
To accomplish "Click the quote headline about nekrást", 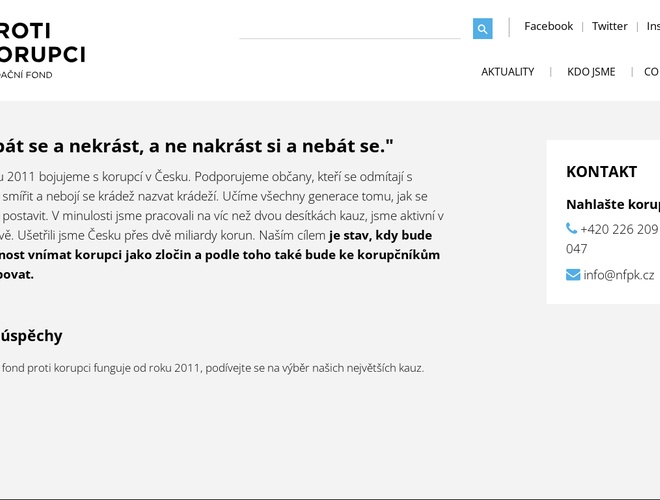I will (x=196, y=146).
